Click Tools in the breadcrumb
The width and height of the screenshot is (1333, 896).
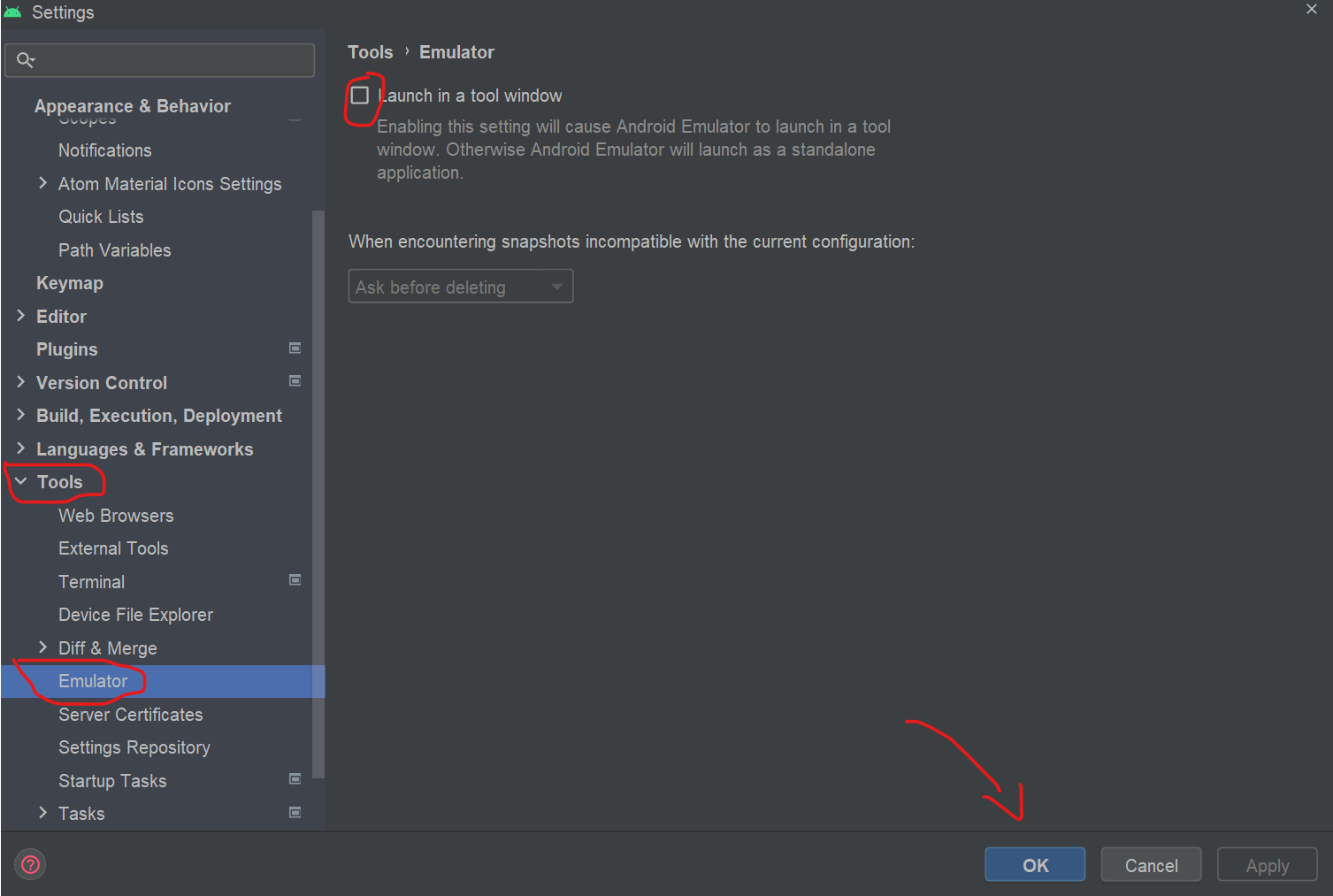(371, 52)
